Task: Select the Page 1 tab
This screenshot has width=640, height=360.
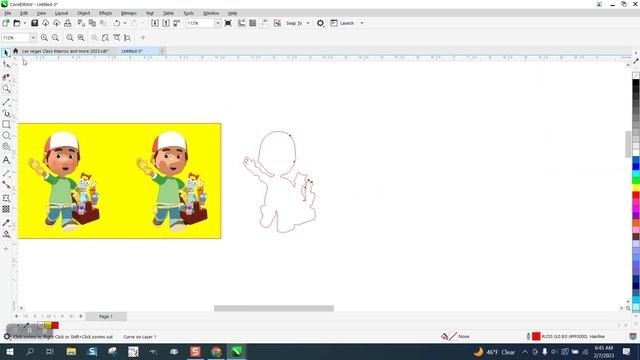Action: (106, 316)
